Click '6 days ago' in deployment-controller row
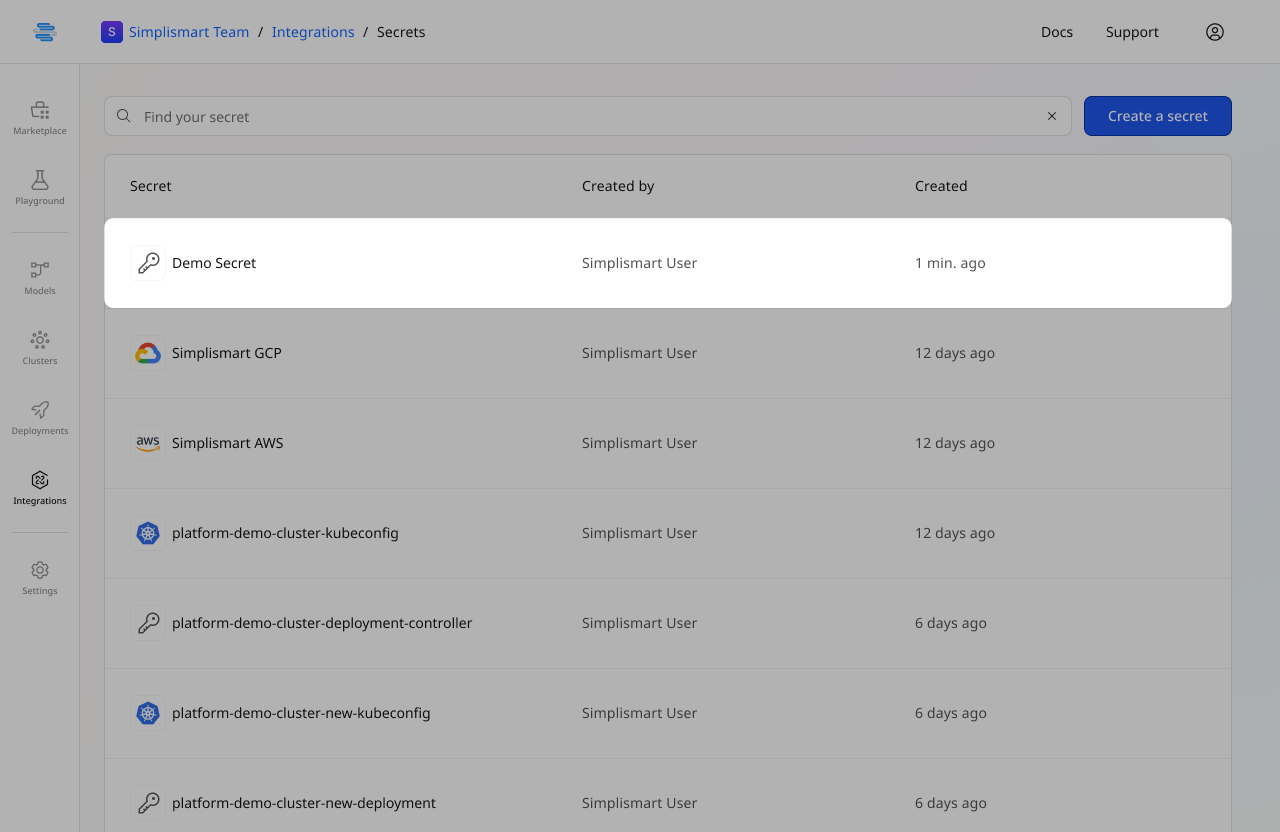This screenshot has height=832, width=1280. [951, 623]
